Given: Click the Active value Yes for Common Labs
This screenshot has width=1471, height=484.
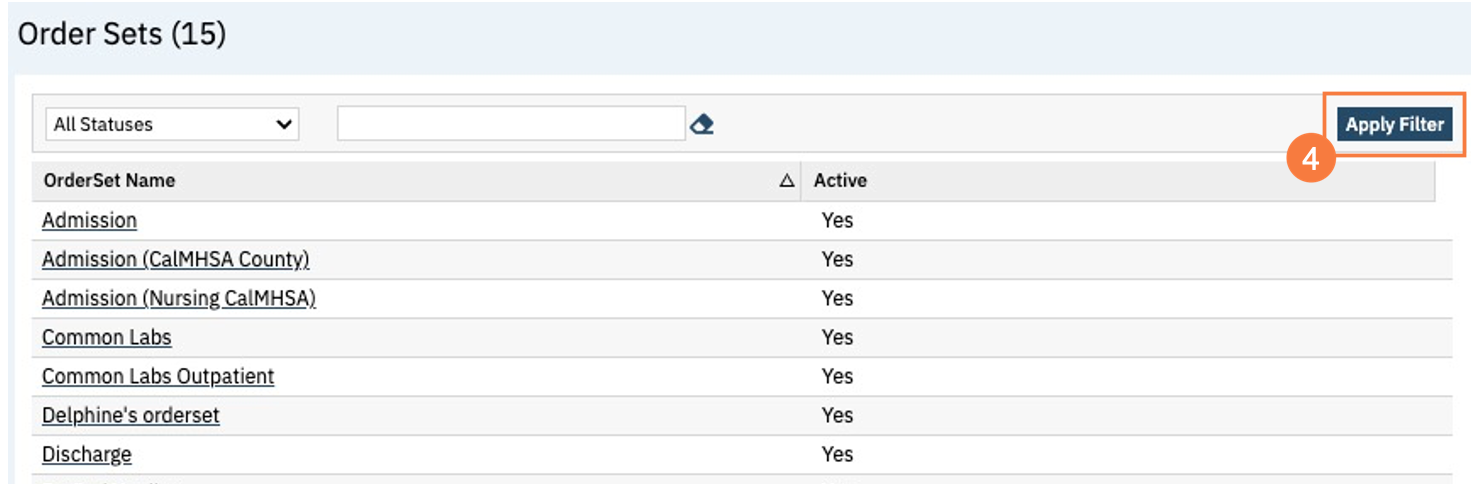Looking at the screenshot, I should (837, 337).
